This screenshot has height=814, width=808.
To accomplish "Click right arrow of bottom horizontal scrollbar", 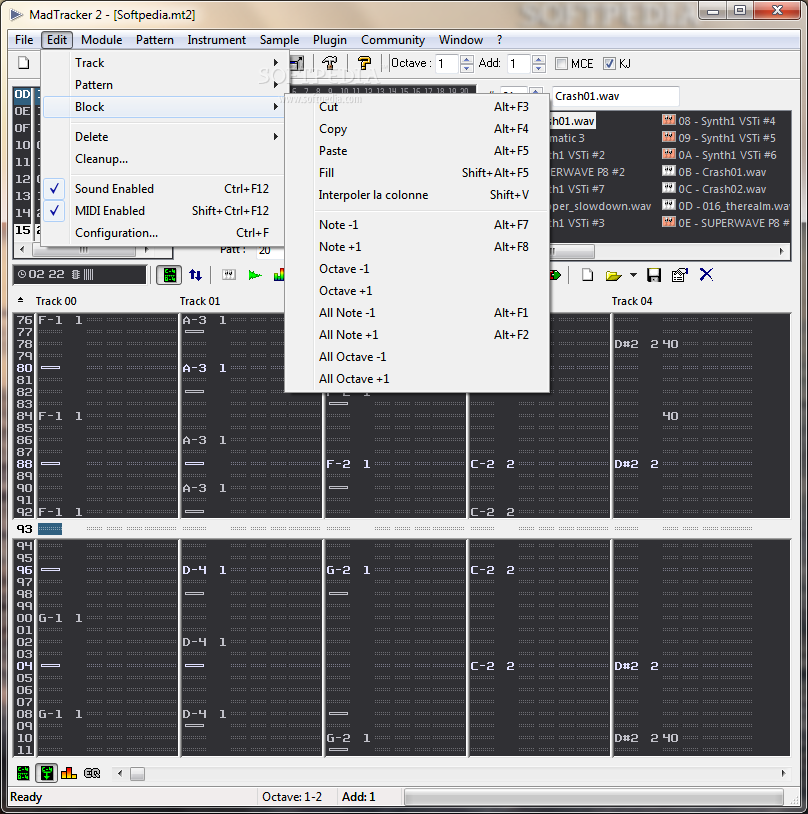I will (x=783, y=774).
